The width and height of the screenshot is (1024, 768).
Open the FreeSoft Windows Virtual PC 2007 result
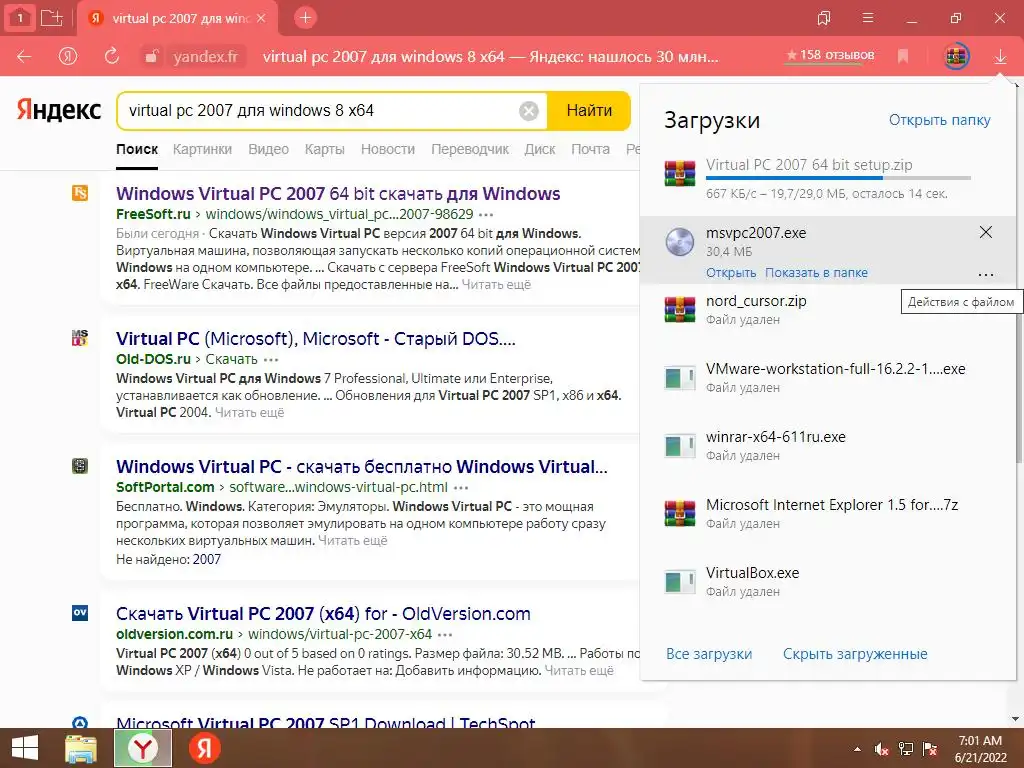coord(338,194)
